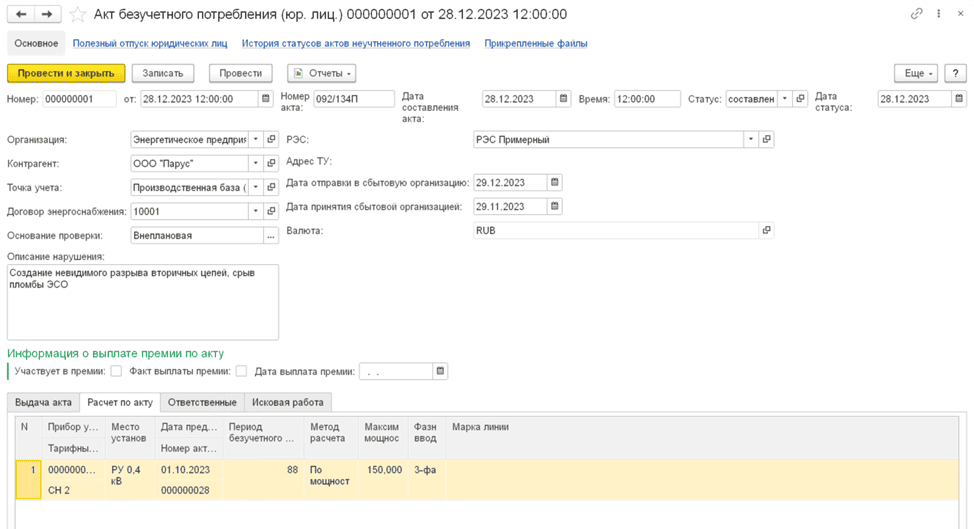This screenshot has height=529, width=974.
Task: Open История статусов актов неучтенного потребления
Action: (355, 43)
